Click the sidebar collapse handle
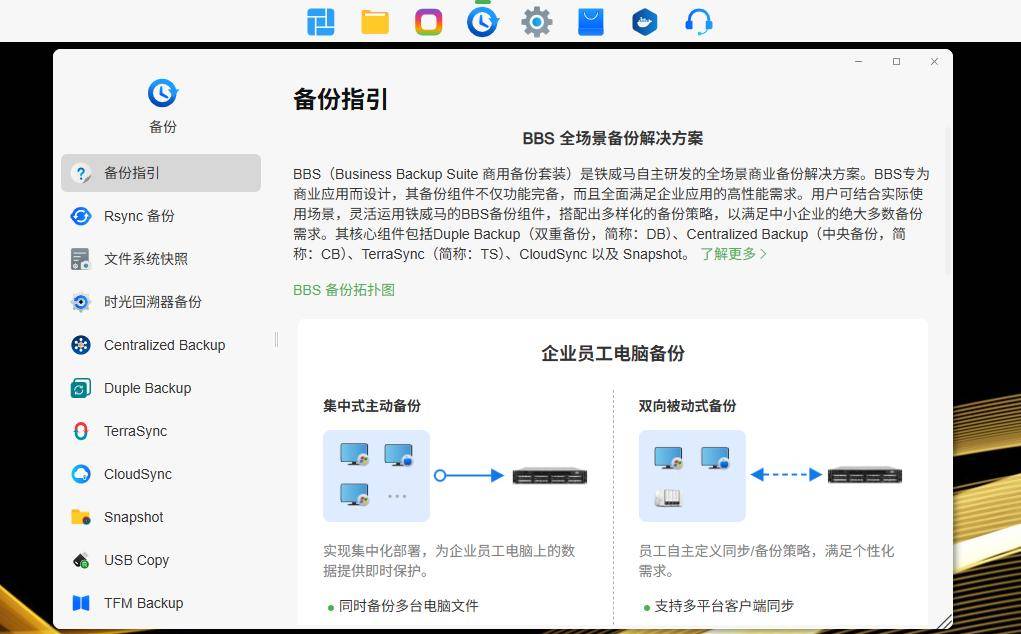Image resolution: width=1021 pixels, height=634 pixels. click(x=277, y=339)
